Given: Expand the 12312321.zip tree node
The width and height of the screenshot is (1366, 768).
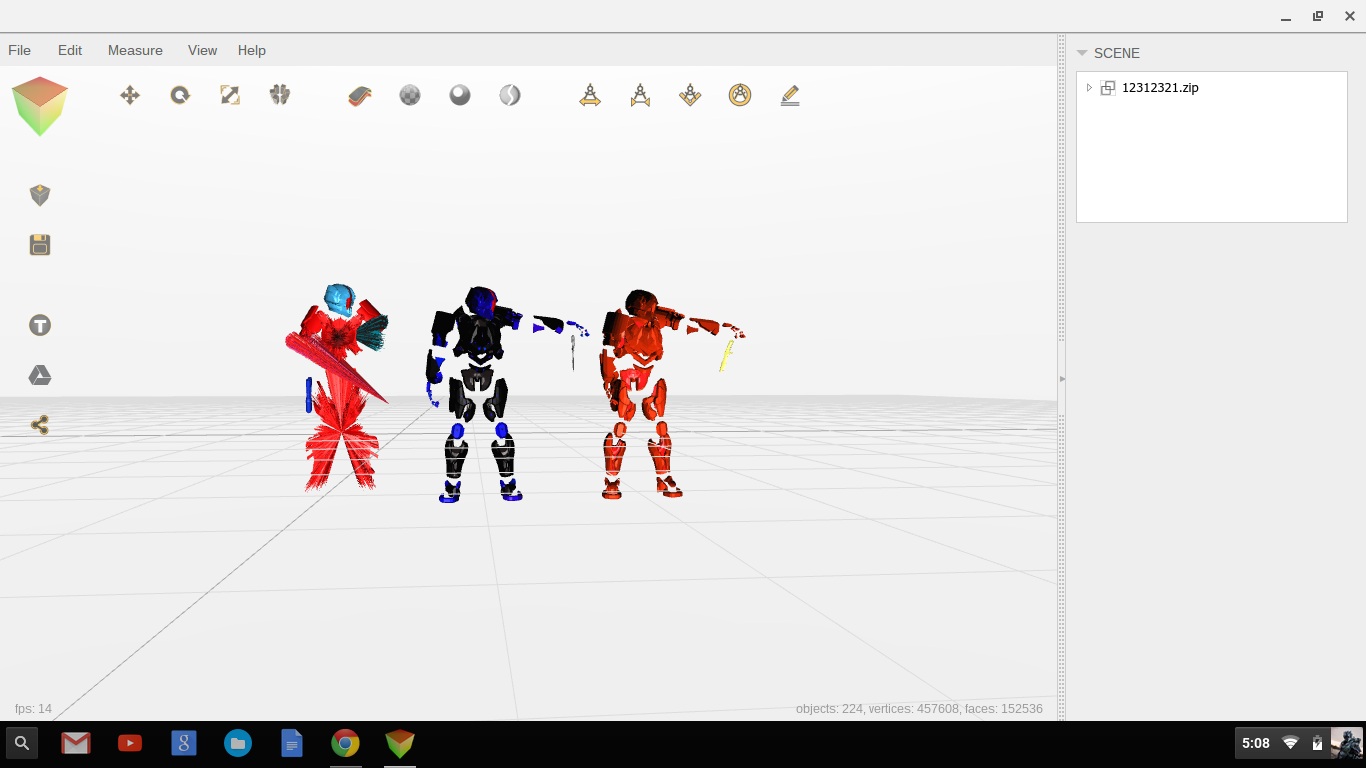Looking at the screenshot, I should click(1089, 88).
